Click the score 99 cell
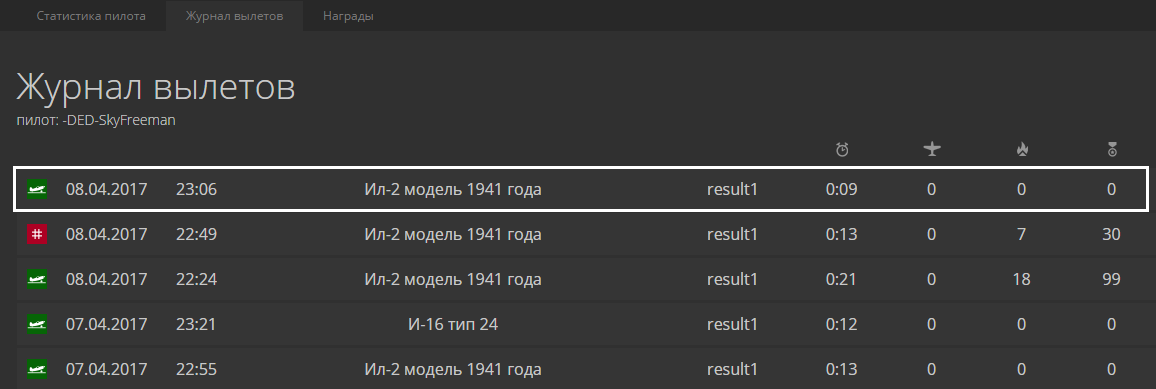Screen dimensions: 1156x389 point(1112,279)
